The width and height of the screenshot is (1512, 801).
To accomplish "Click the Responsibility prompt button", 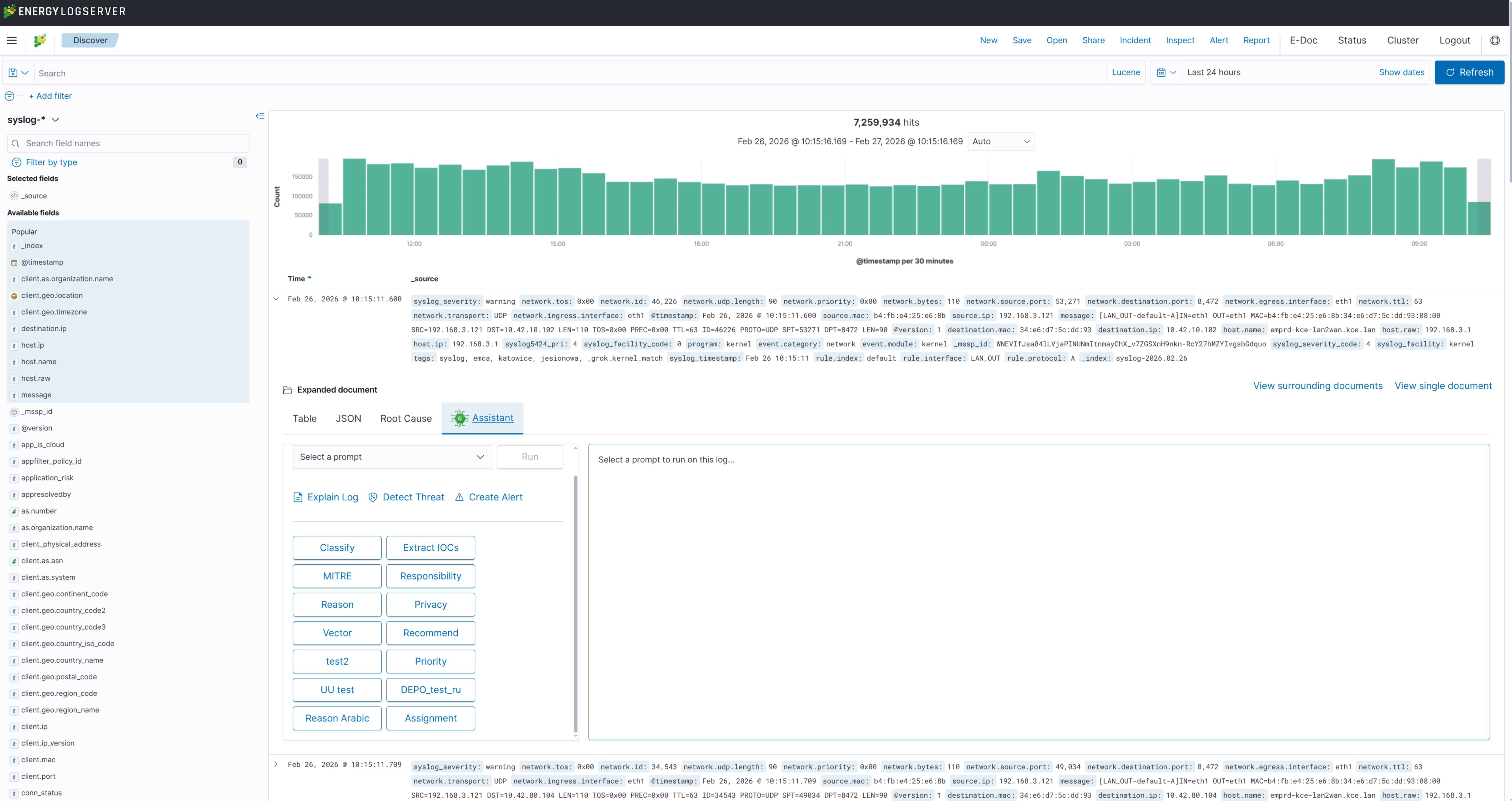I will pyautogui.click(x=431, y=576).
